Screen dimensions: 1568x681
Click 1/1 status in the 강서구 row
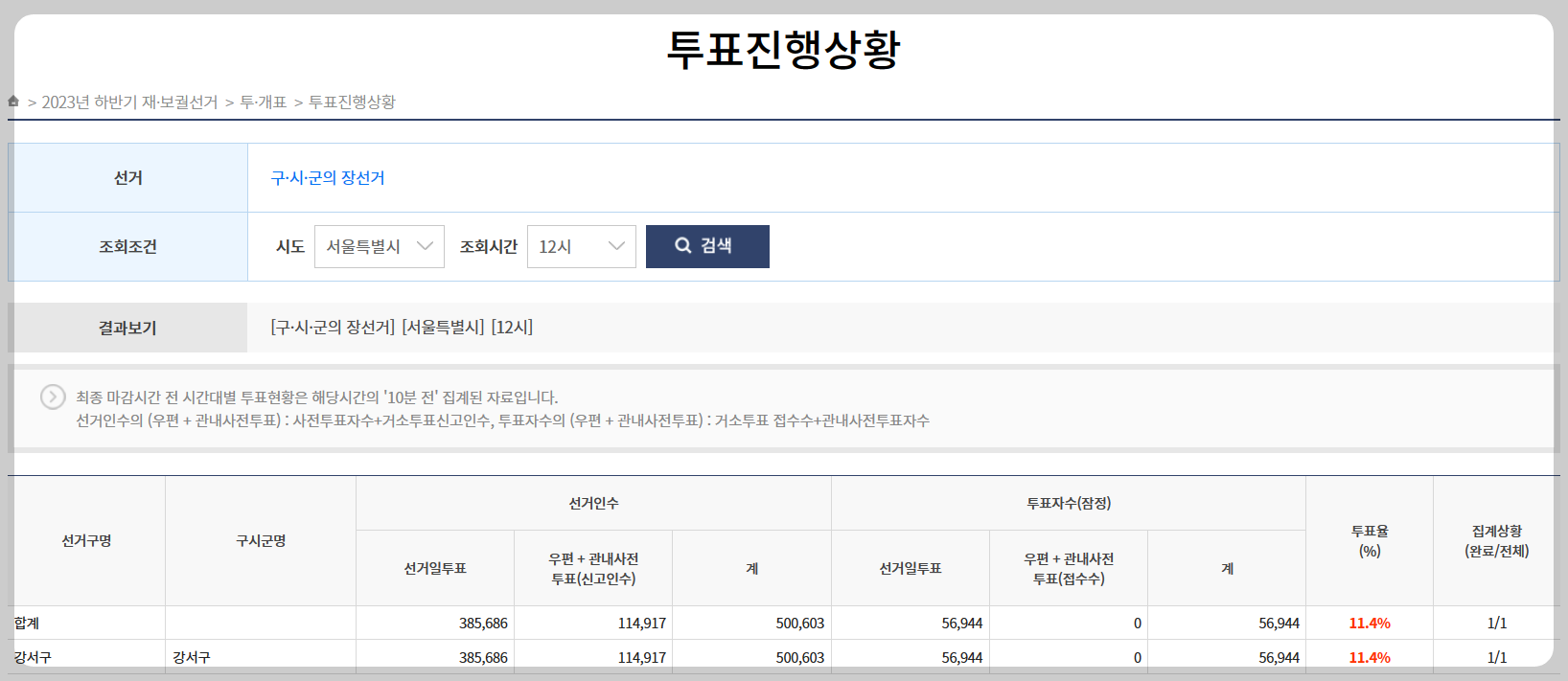pos(1497,658)
